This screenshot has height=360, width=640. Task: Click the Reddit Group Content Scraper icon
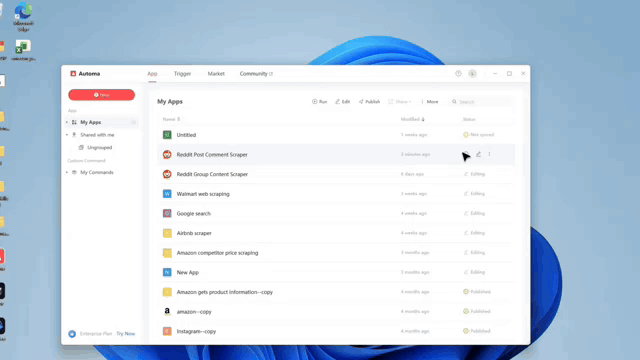(x=167, y=174)
